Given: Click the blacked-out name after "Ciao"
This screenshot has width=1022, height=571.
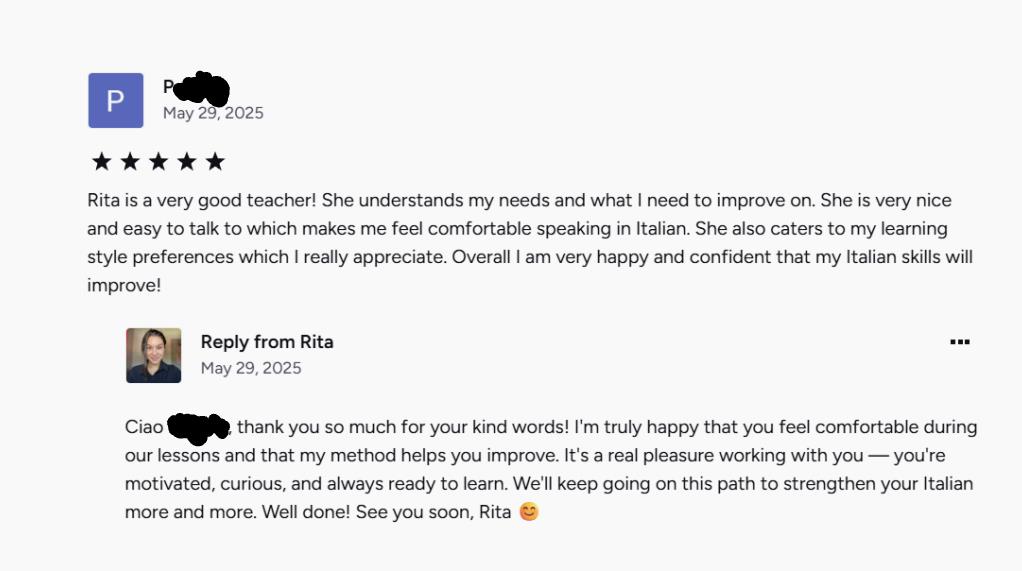Looking at the screenshot, I should pos(199,428).
